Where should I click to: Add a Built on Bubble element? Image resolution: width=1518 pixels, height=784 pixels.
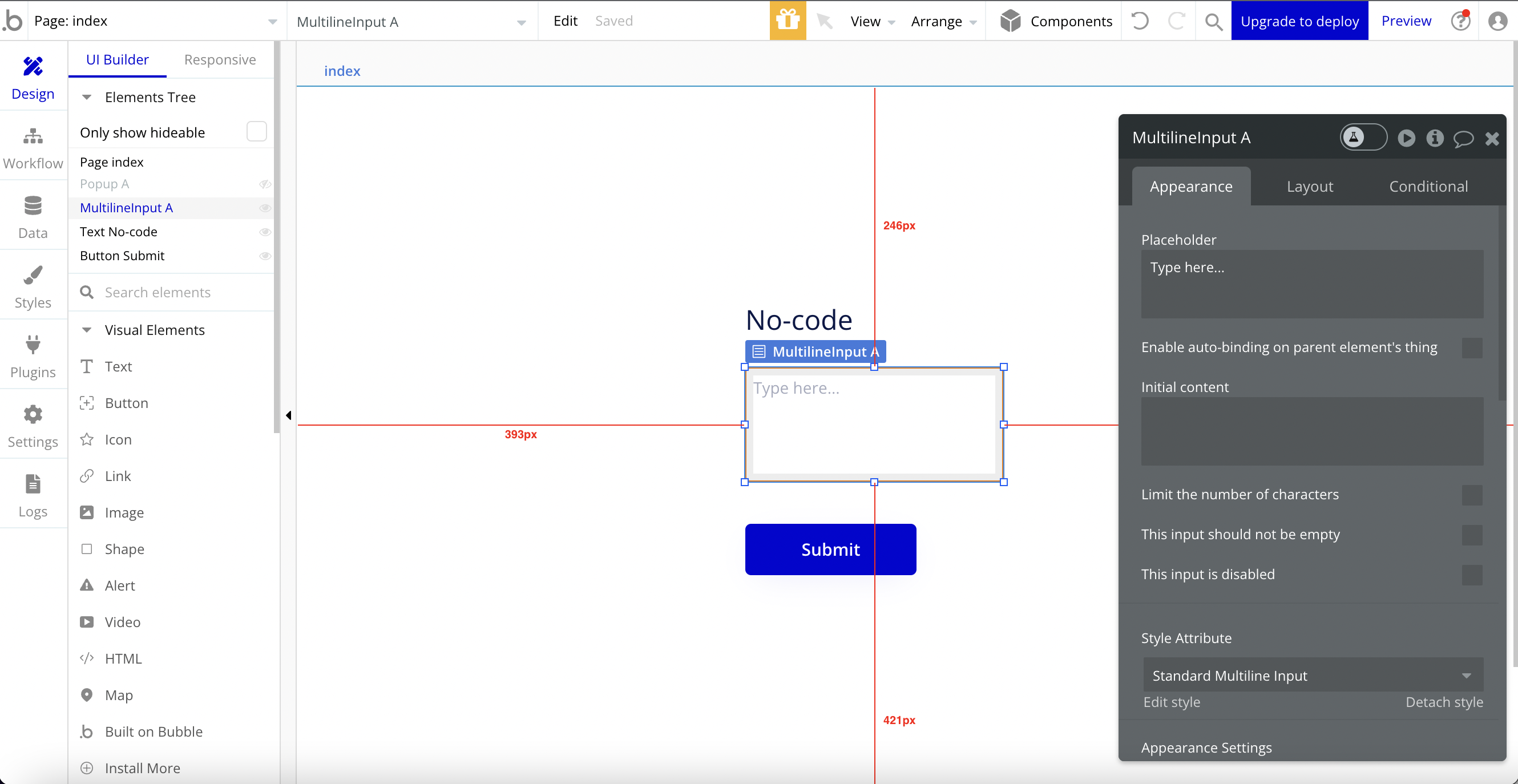point(153,732)
